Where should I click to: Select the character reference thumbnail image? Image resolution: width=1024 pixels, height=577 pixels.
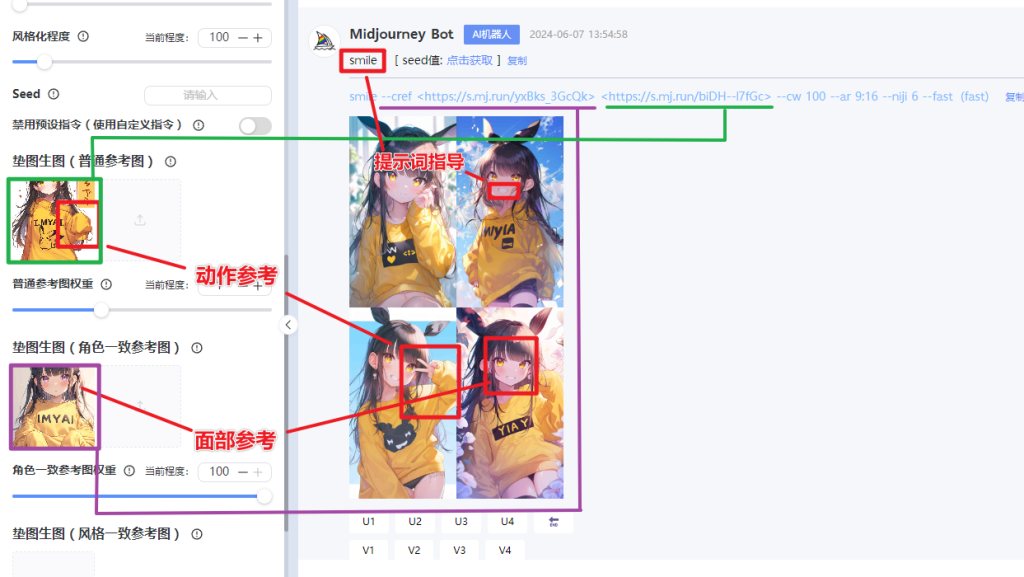click(55, 407)
